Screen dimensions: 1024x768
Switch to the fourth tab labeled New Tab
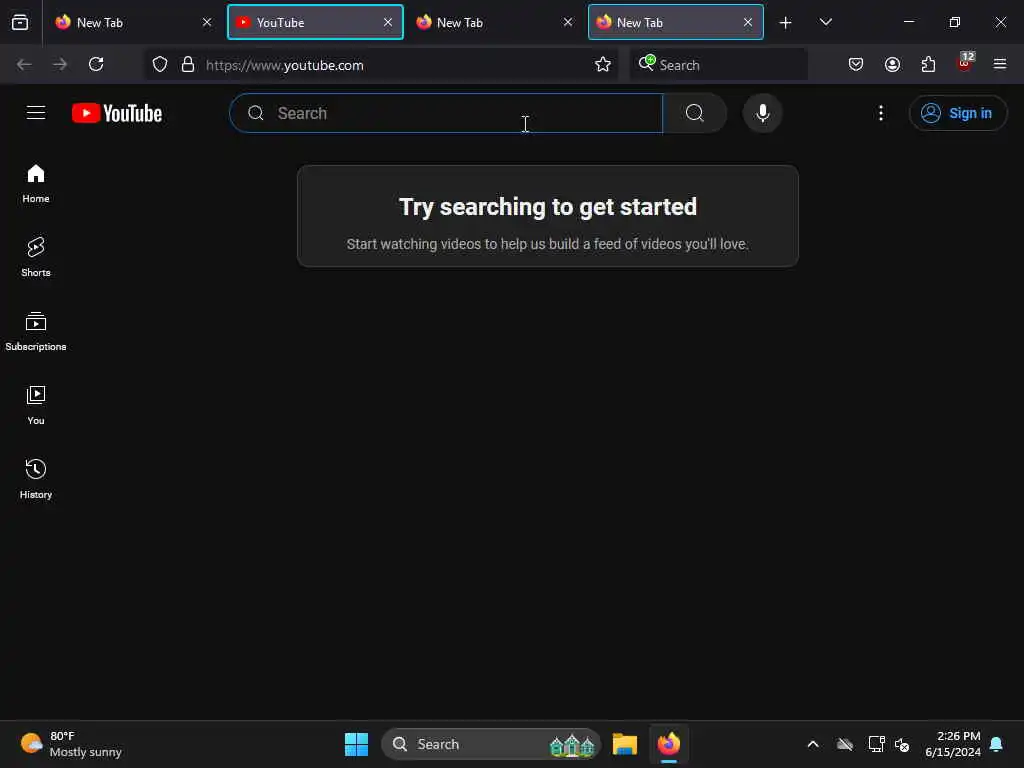(x=675, y=22)
